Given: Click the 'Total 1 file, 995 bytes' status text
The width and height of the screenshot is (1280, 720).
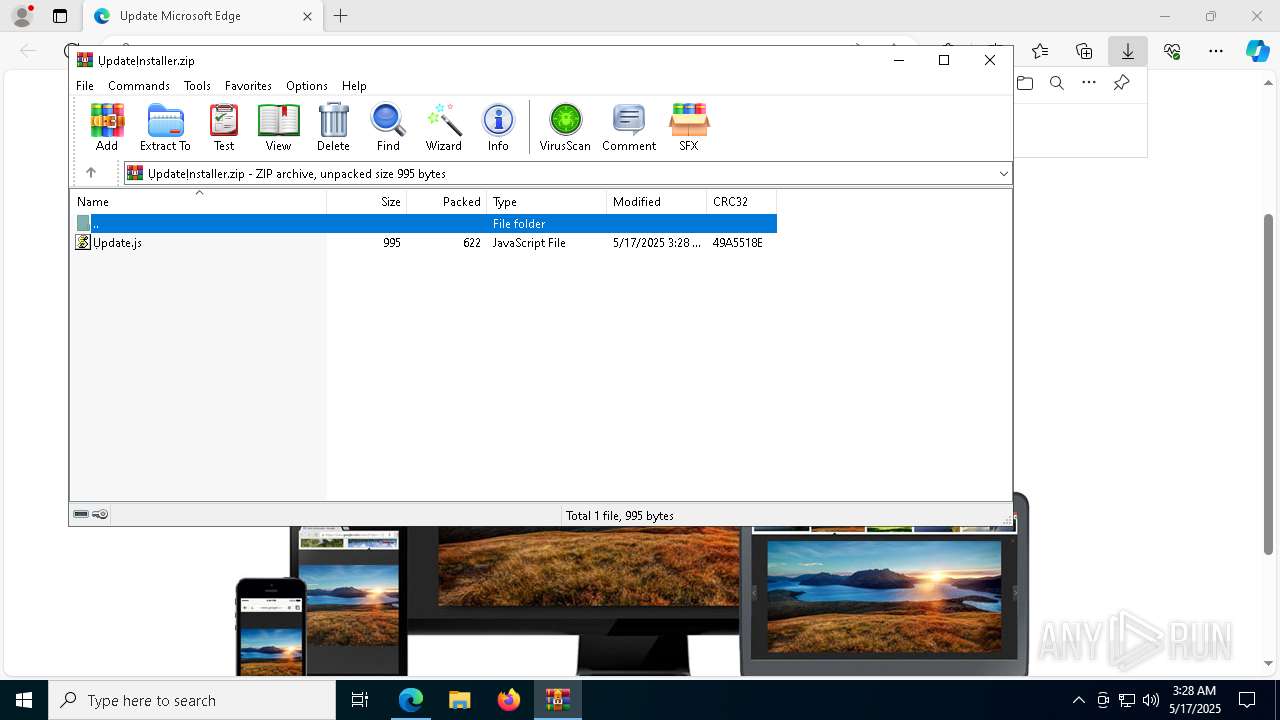Looking at the screenshot, I should click(x=620, y=516).
